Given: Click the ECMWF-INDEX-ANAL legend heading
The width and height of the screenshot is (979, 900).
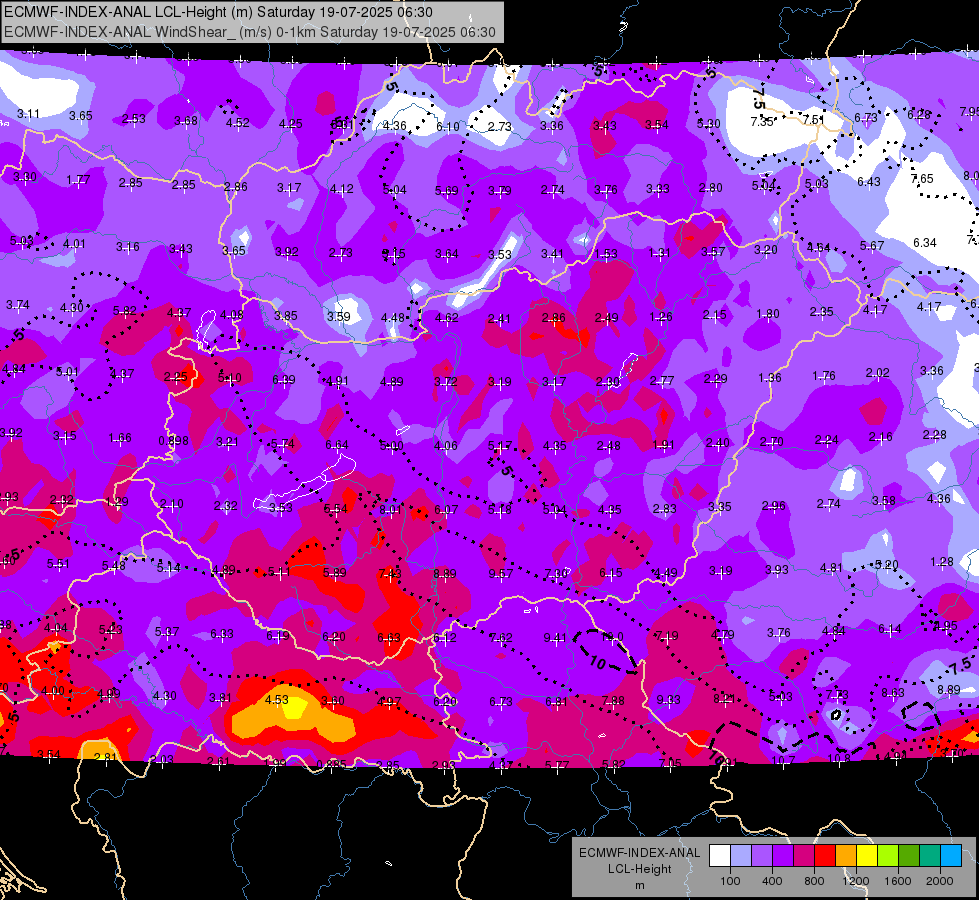Looking at the screenshot, I should point(639,853).
